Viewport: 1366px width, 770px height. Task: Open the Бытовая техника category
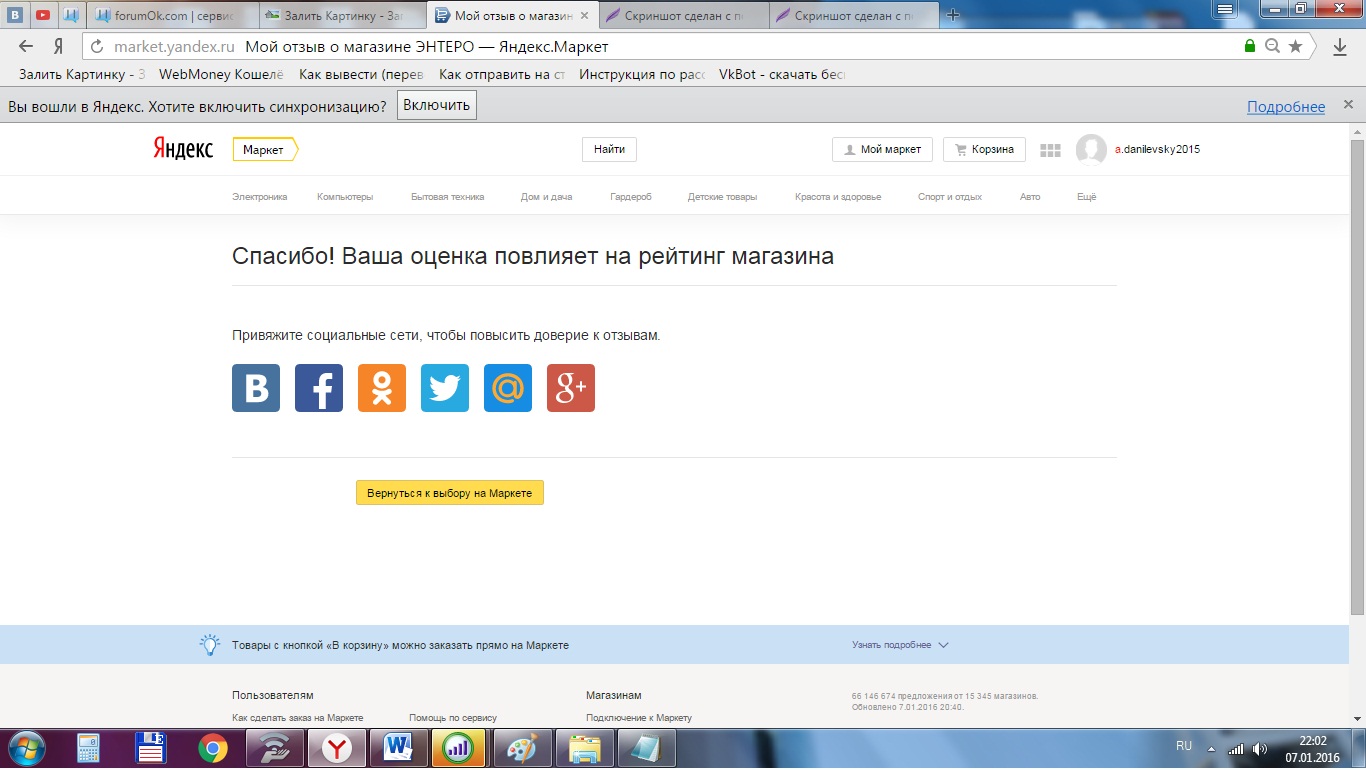click(448, 197)
